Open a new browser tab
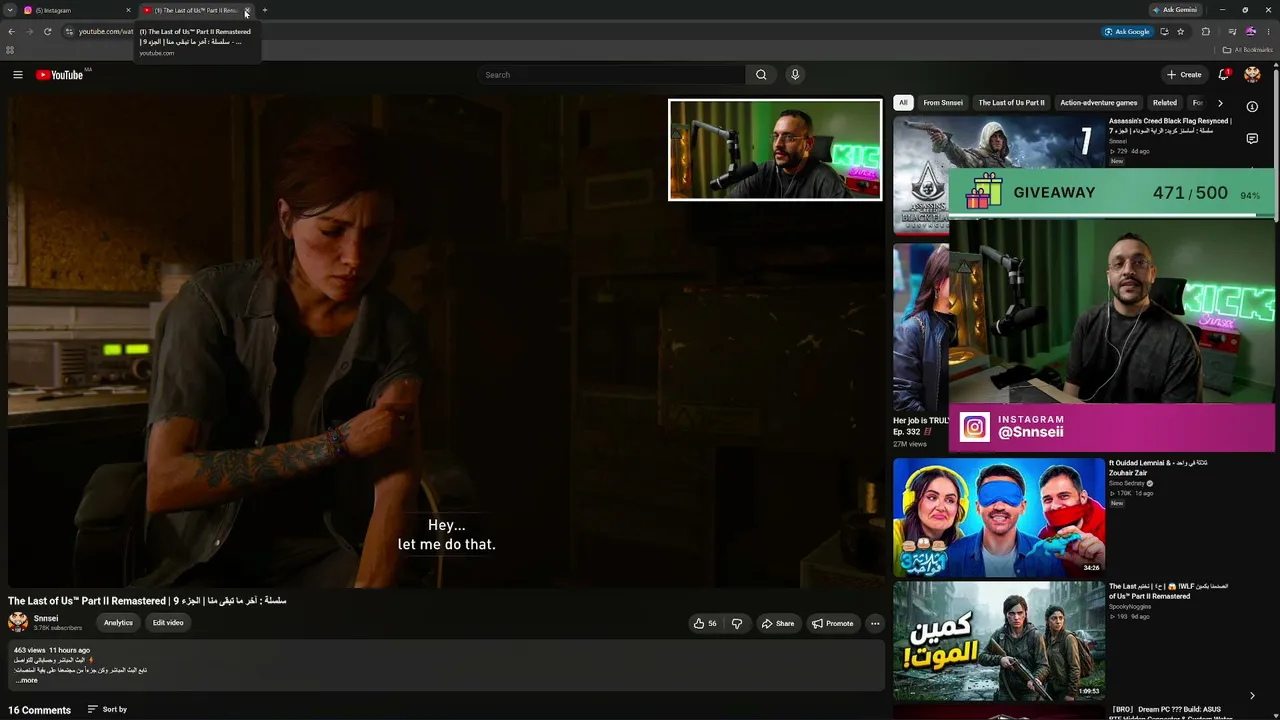Image resolution: width=1280 pixels, height=720 pixels. click(264, 10)
